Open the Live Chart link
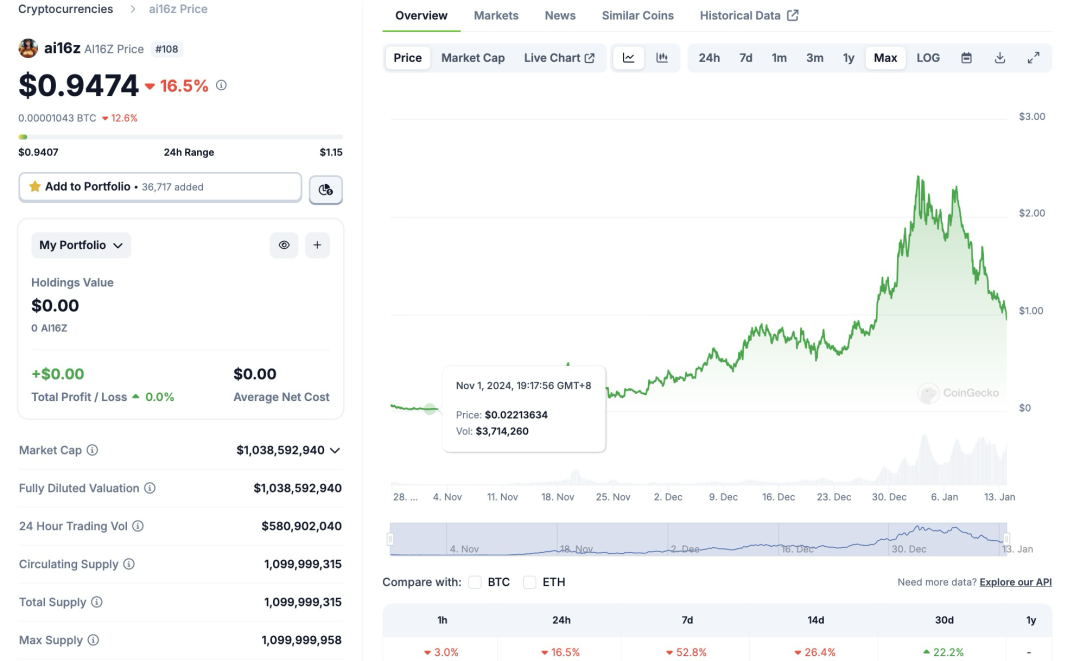Viewport: 1080px width, 661px height. coord(559,58)
